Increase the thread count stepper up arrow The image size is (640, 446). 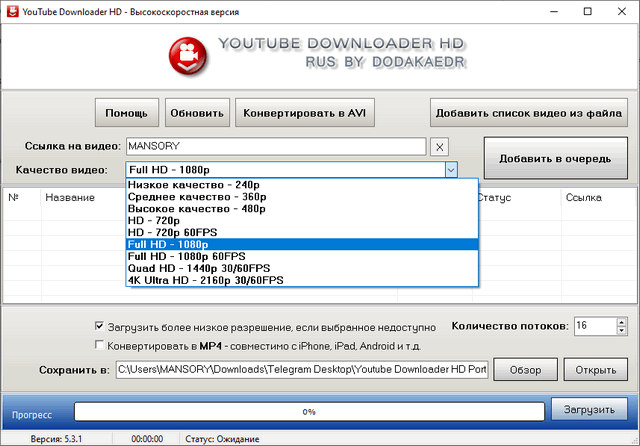pyautogui.click(x=621, y=322)
